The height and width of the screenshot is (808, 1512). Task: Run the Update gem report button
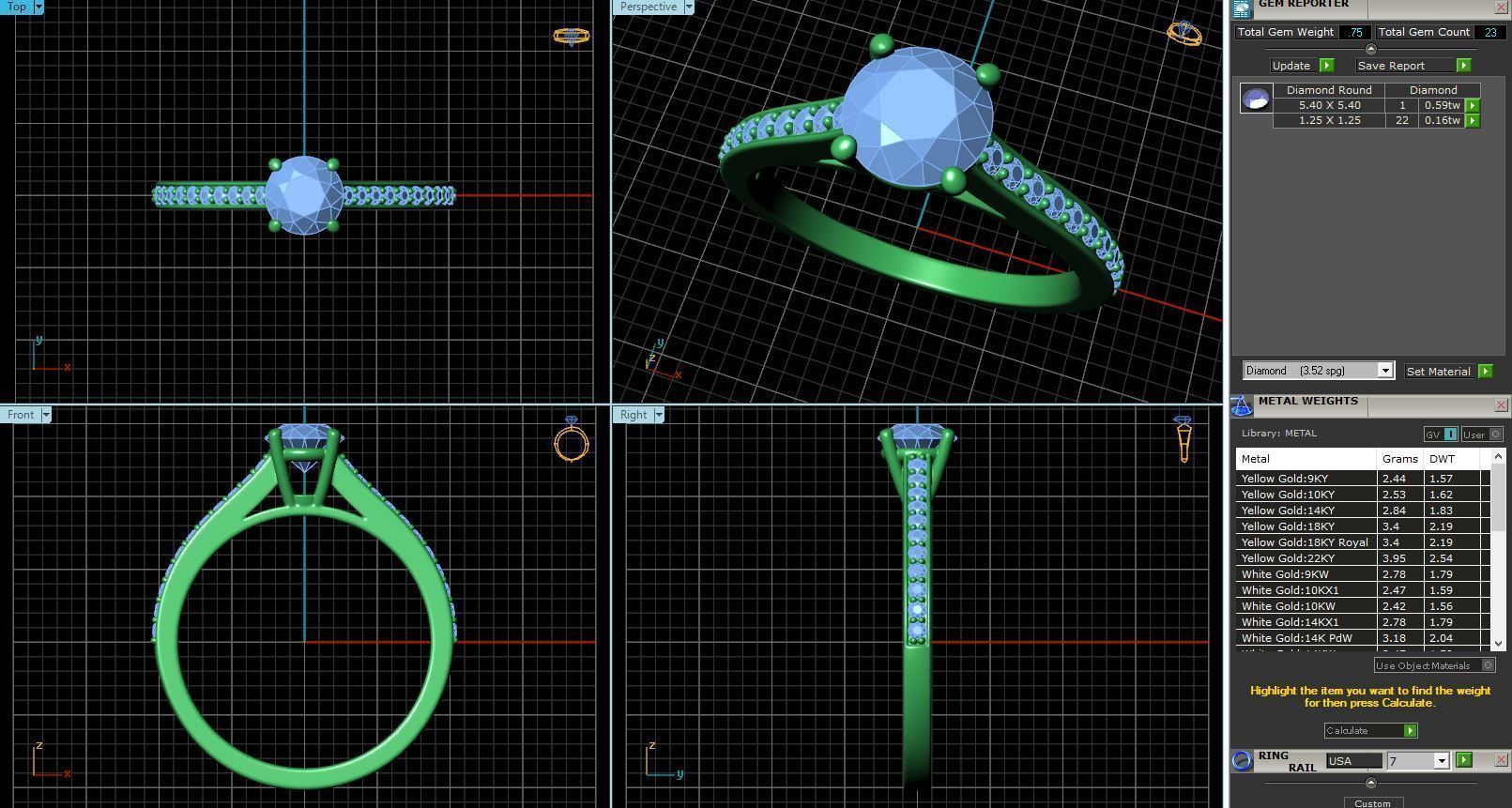click(1302, 66)
